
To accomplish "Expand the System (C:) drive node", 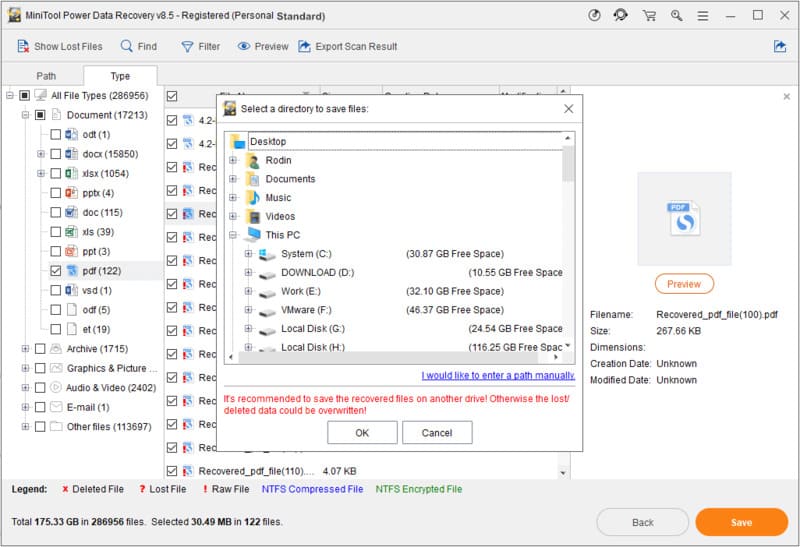I will [248, 254].
